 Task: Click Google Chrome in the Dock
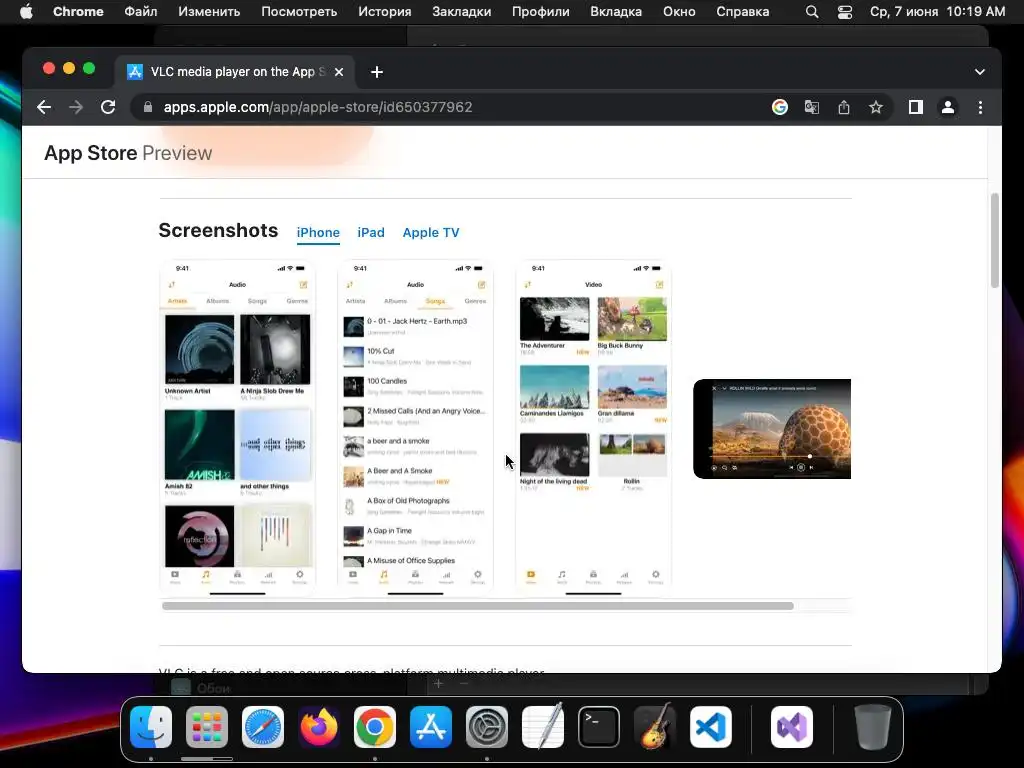375,727
